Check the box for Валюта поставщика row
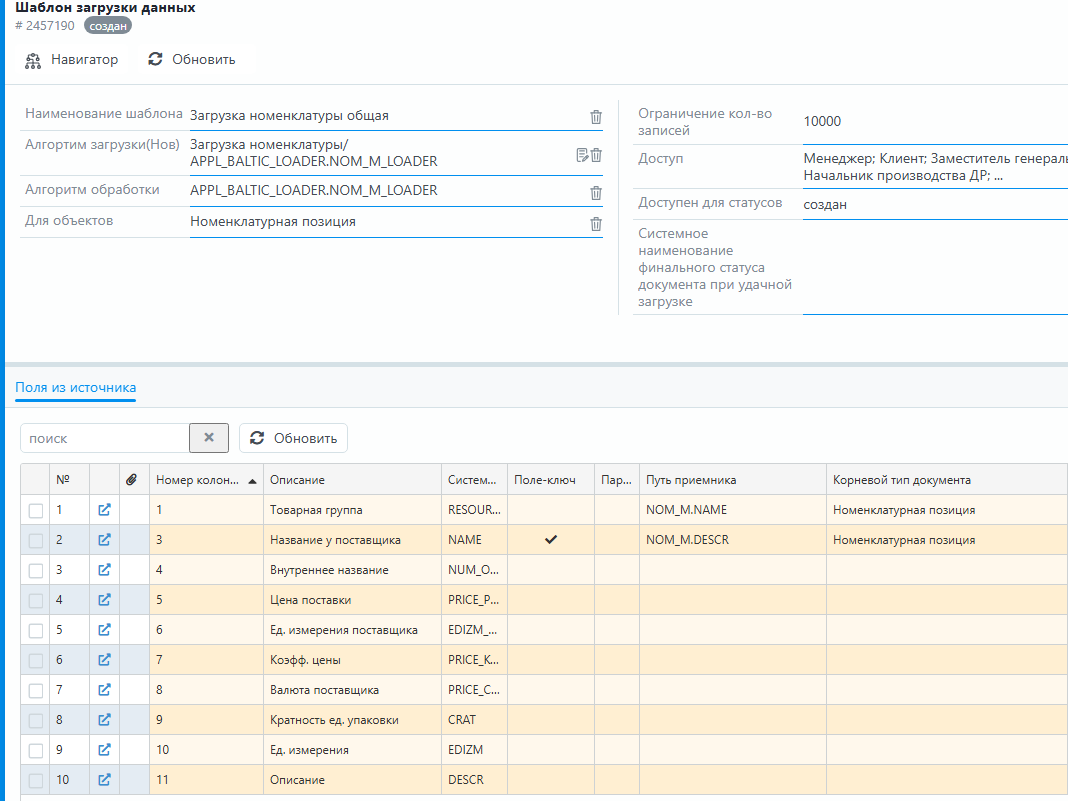This screenshot has width=1068, height=801. 36,691
